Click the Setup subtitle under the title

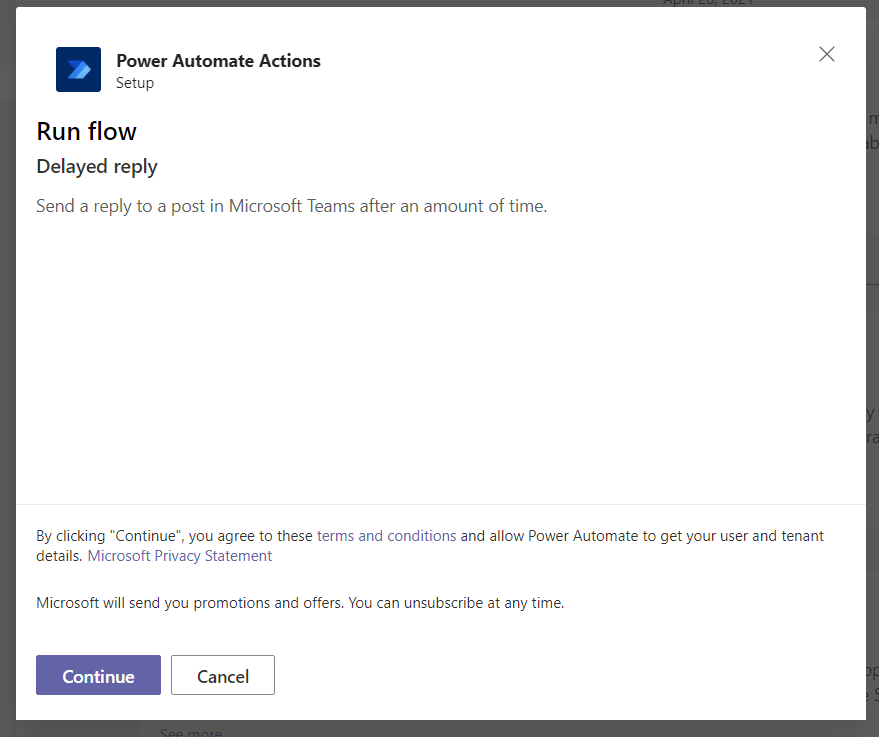tap(135, 83)
